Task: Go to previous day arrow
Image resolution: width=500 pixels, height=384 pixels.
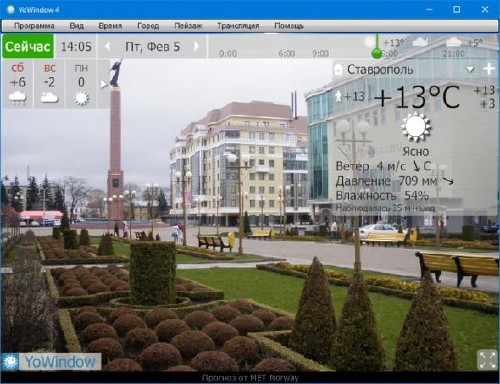Action: click(x=107, y=46)
